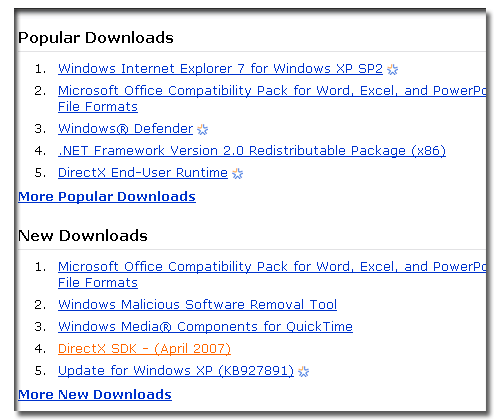Click File Formats text in New Downloads
This screenshot has height=420, width=500.
pyautogui.click(x=98, y=283)
